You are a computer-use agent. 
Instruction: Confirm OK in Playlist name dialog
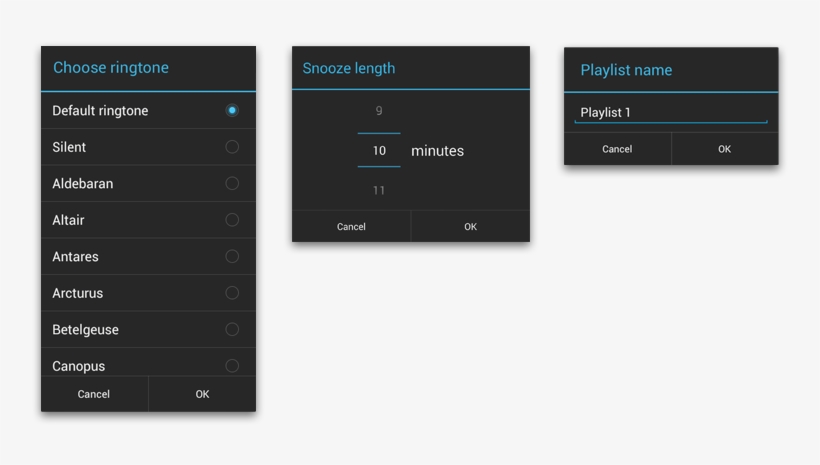pos(725,149)
